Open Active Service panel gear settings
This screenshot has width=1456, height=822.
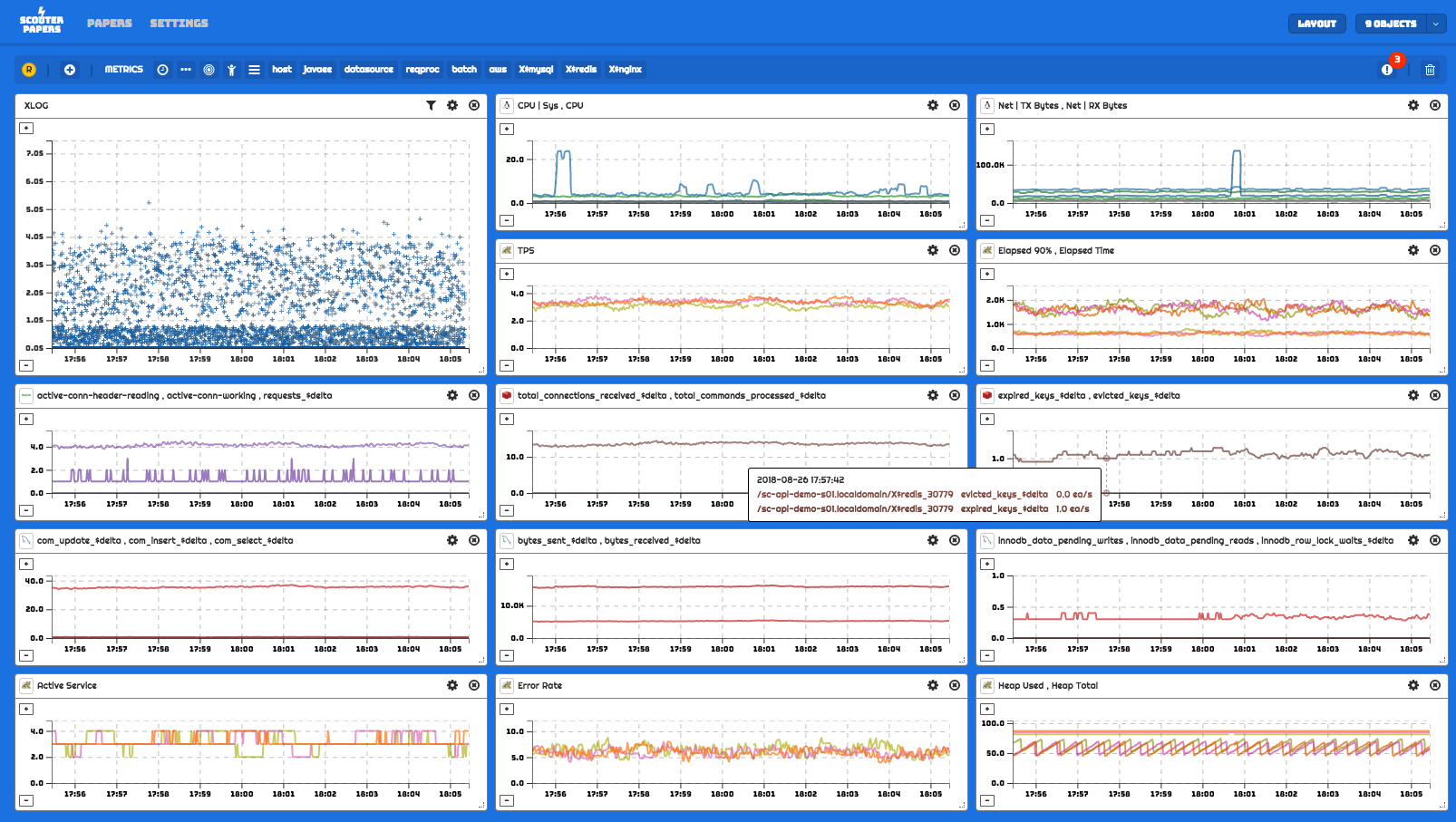(x=452, y=685)
